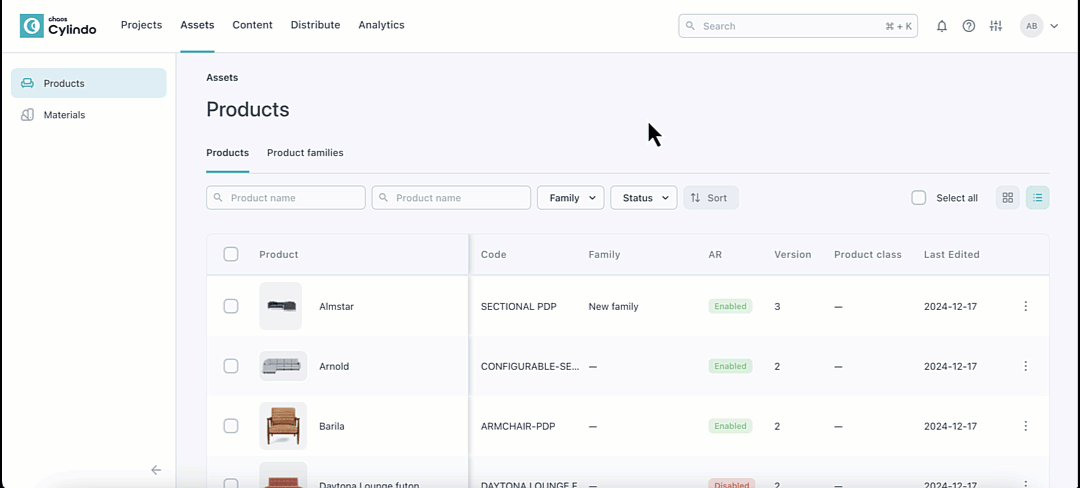The width and height of the screenshot is (1080, 488).
Task: Click the Sort button
Action: point(710,198)
